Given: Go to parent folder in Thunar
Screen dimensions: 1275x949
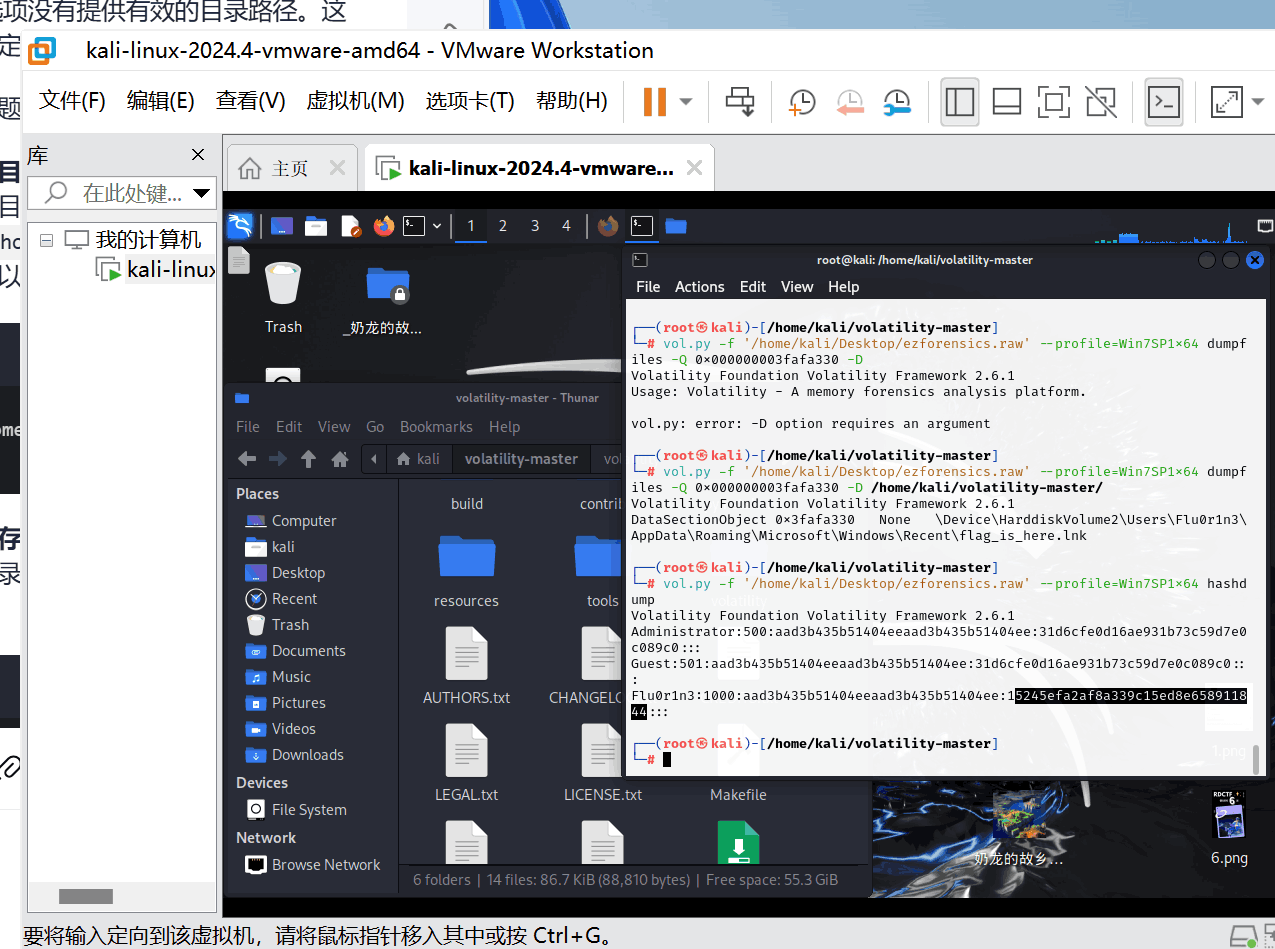Looking at the screenshot, I should pyautogui.click(x=309, y=459).
